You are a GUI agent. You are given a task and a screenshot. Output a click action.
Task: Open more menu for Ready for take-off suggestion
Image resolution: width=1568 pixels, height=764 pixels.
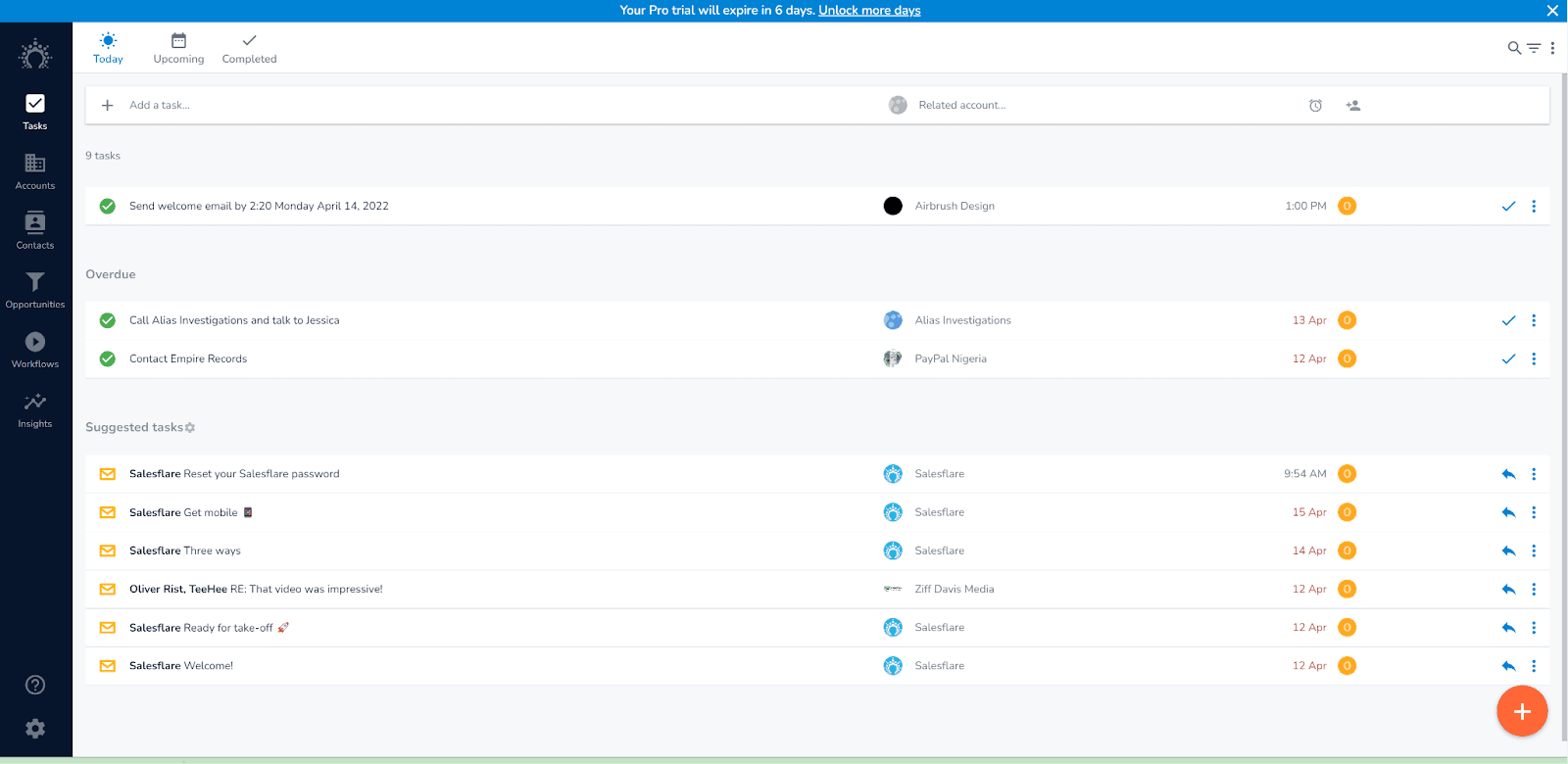click(1534, 628)
